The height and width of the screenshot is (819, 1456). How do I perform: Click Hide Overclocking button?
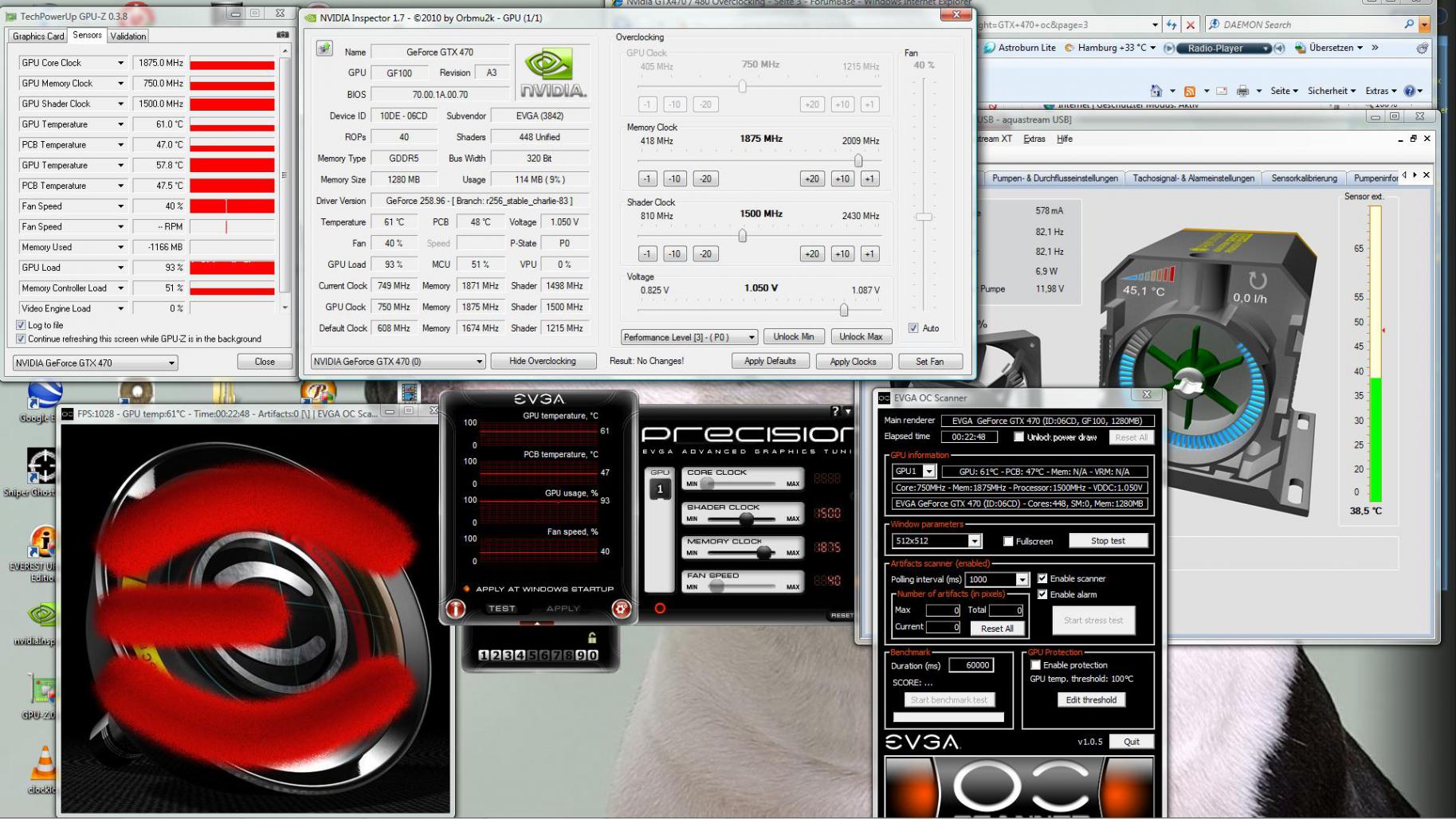(x=543, y=362)
